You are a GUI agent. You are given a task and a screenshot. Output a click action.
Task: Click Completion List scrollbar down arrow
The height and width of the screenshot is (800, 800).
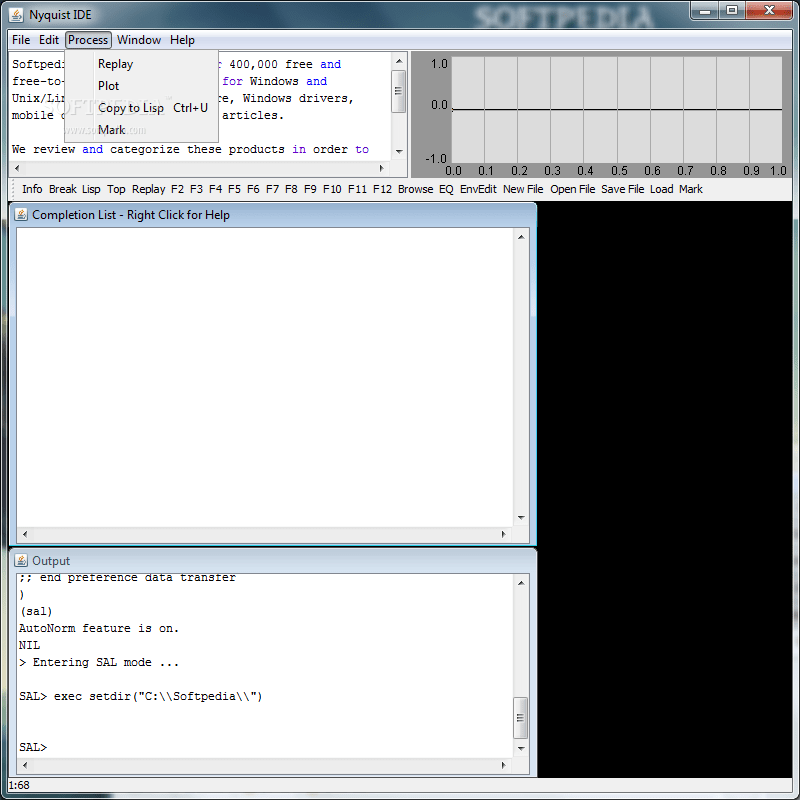coord(521,517)
